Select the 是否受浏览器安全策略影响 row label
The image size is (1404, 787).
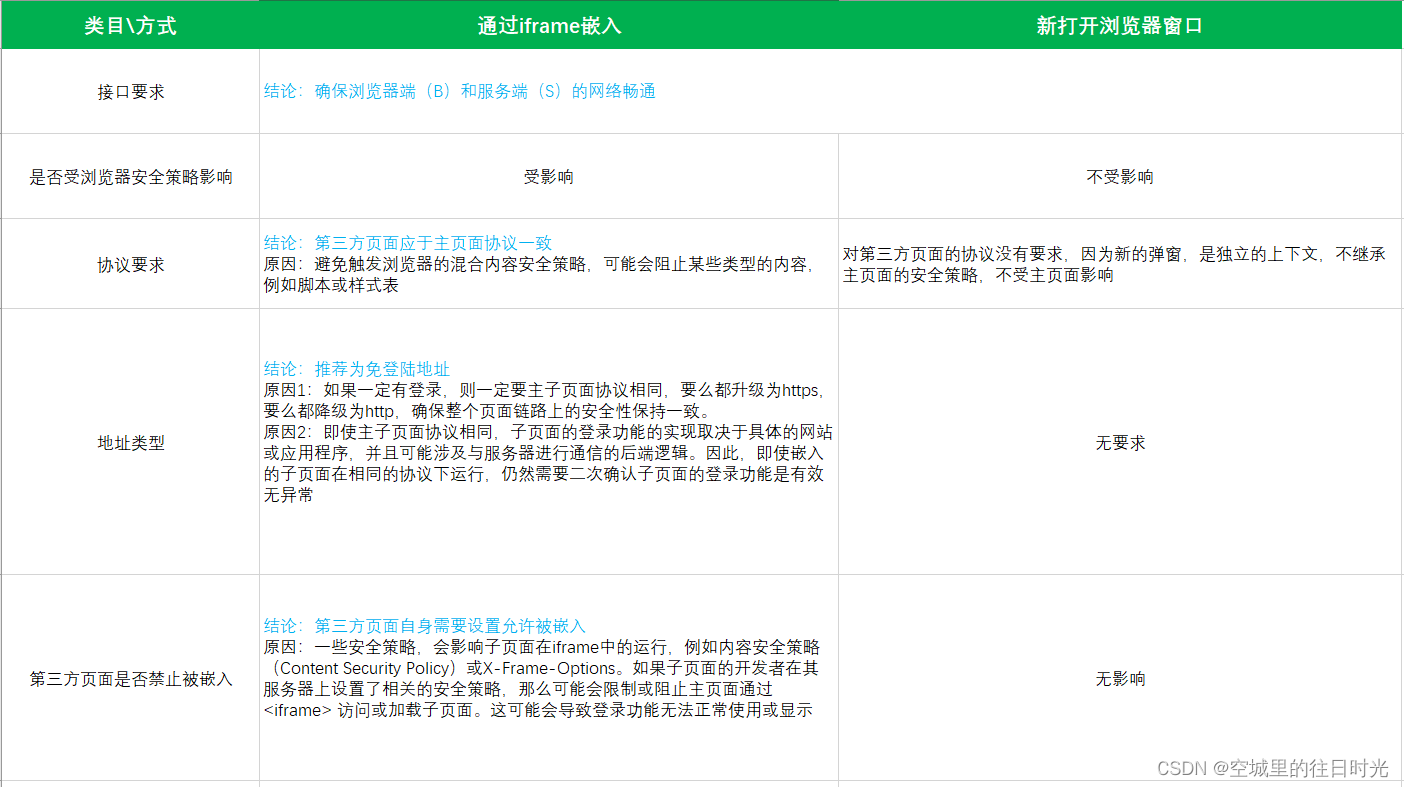[x=131, y=177]
